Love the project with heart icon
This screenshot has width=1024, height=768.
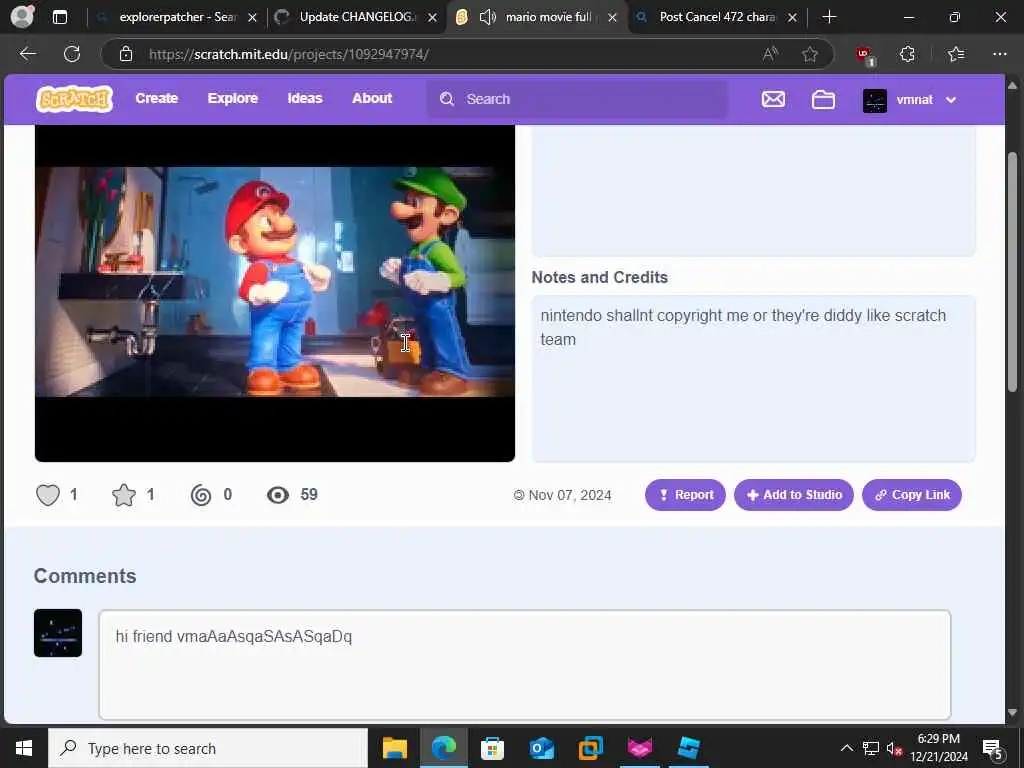point(48,495)
